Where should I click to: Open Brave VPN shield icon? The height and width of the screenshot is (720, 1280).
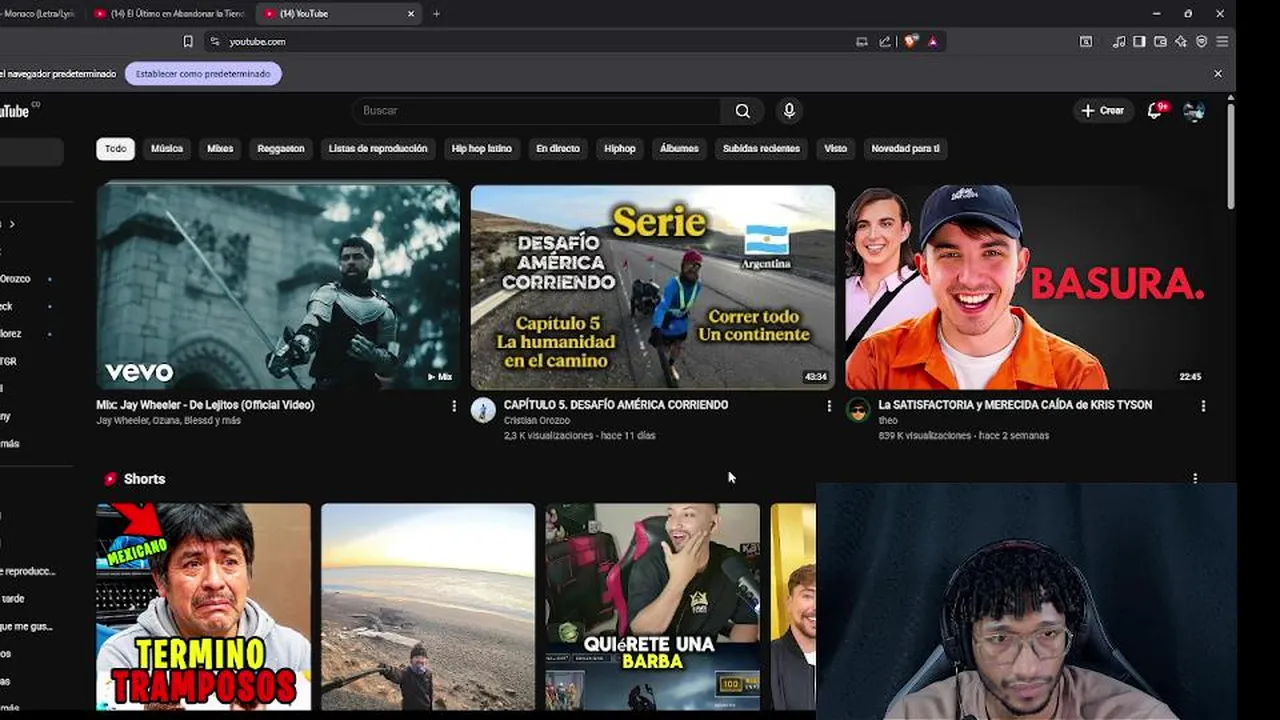pos(1201,41)
